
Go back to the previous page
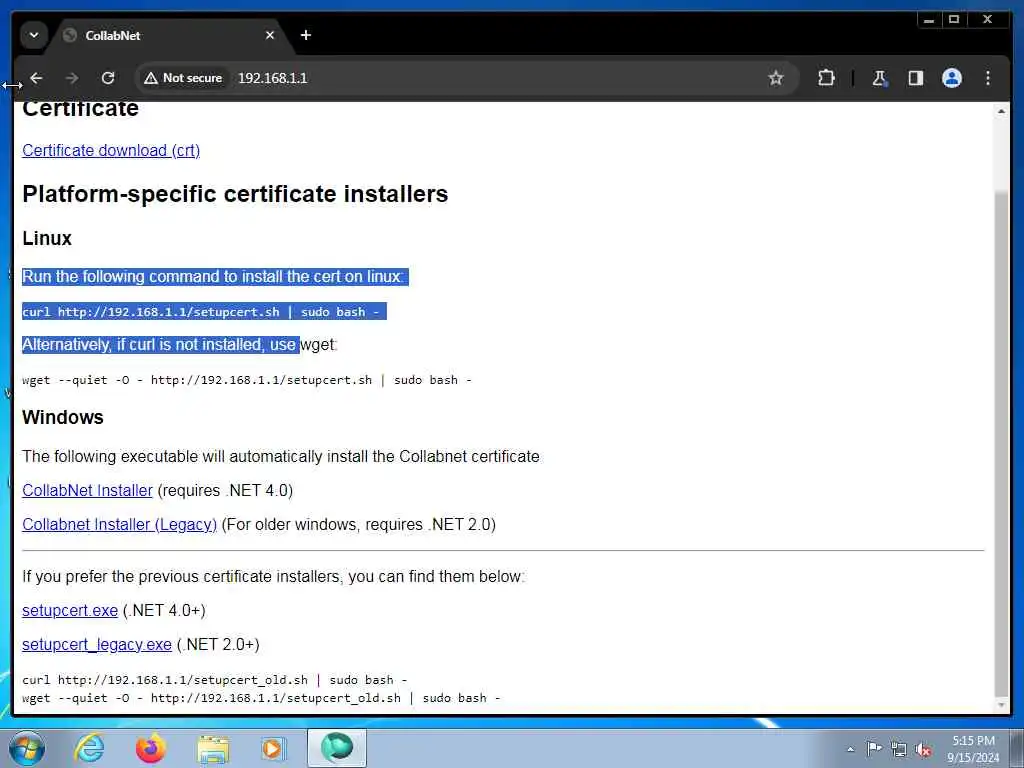coord(37,78)
